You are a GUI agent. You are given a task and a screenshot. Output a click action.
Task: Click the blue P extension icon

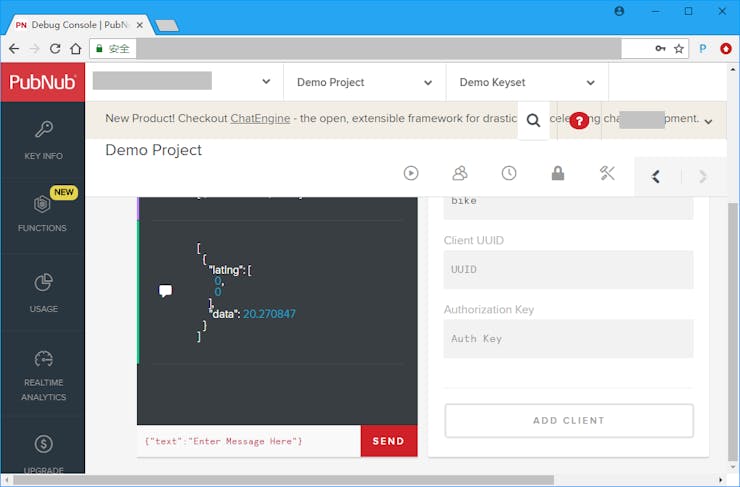703,49
